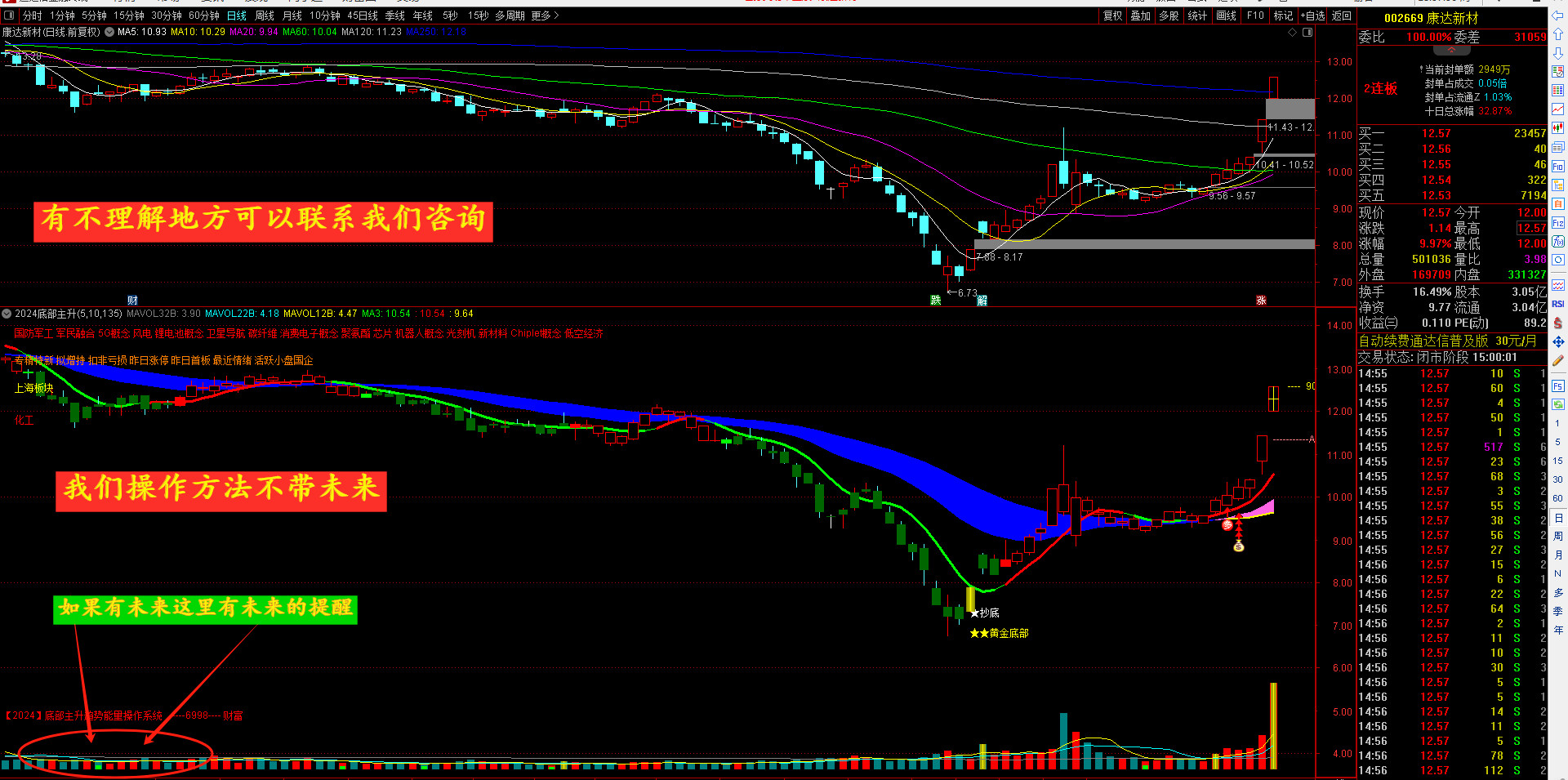
Task: Click the diamond icon at chart top right
Action: coord(1292,33)
